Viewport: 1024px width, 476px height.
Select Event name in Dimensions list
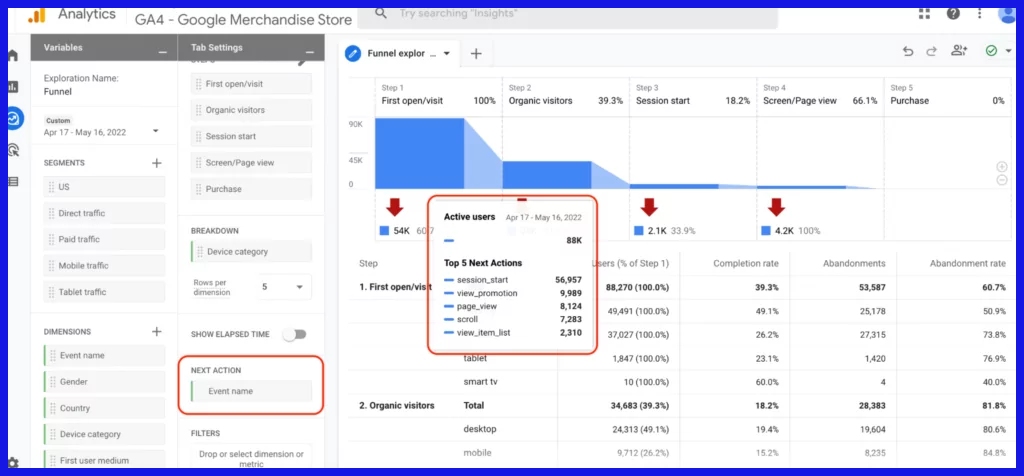pyautogui.click(x=104, y=355)
